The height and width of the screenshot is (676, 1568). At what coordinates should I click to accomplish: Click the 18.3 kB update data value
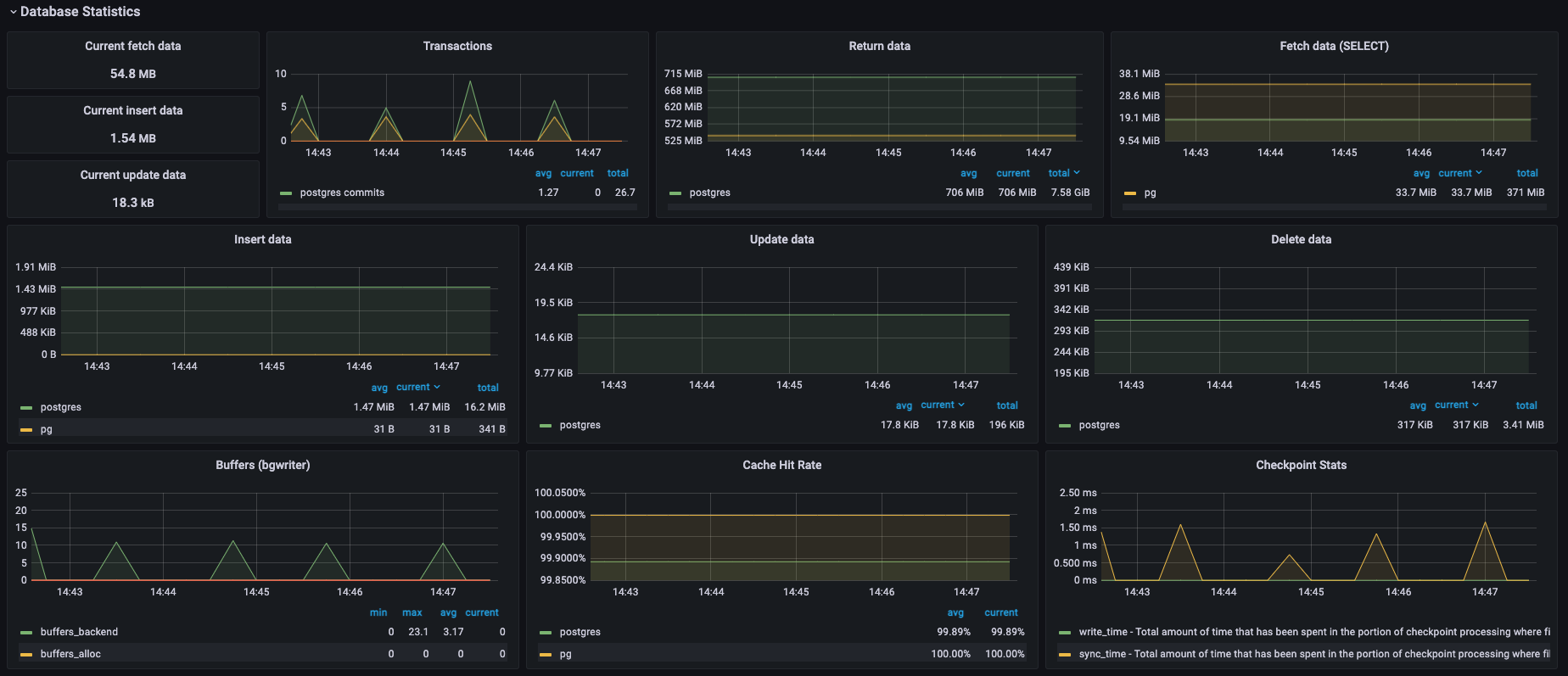point(132,203)
